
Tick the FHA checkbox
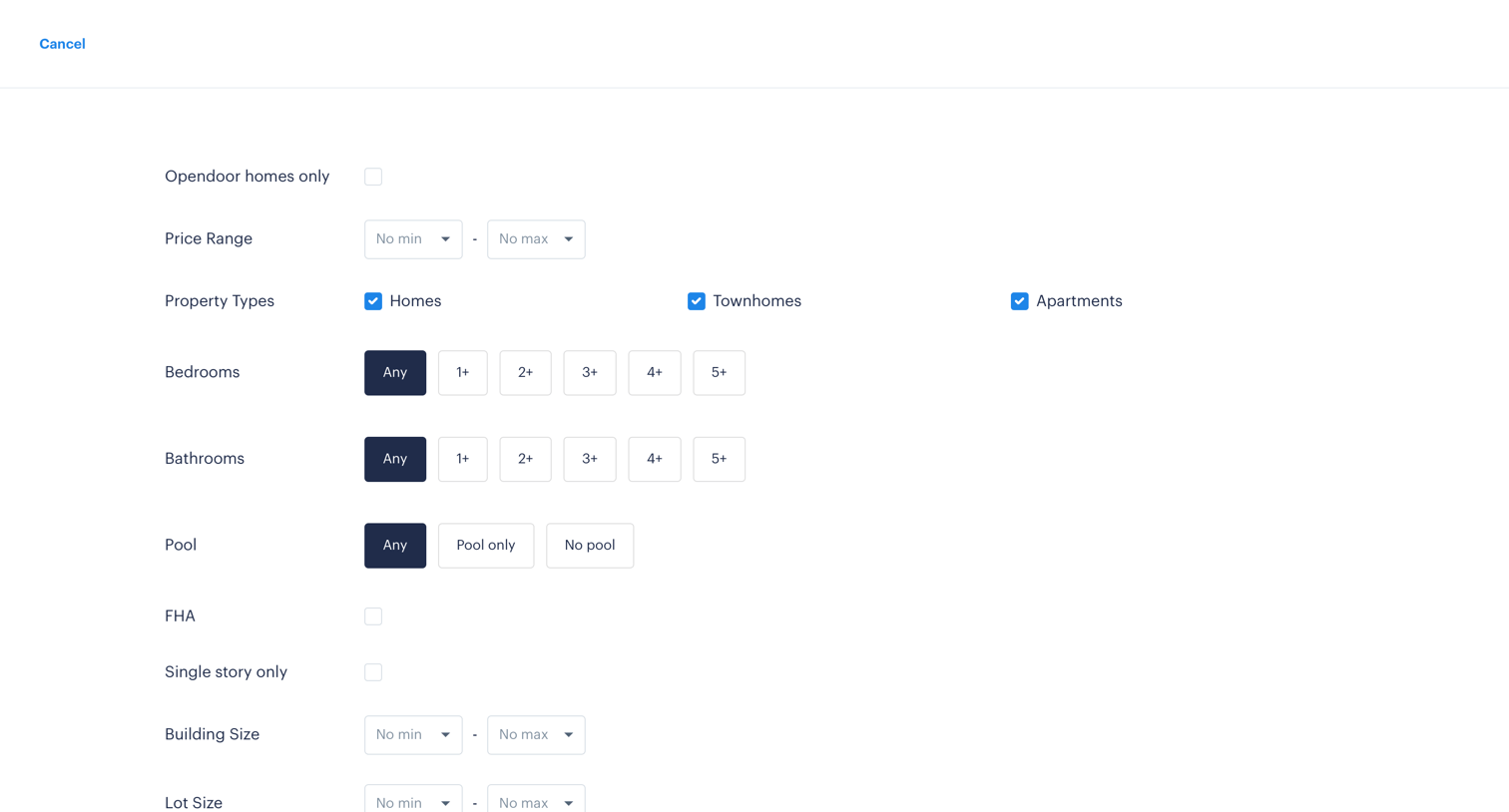point(373,616)
